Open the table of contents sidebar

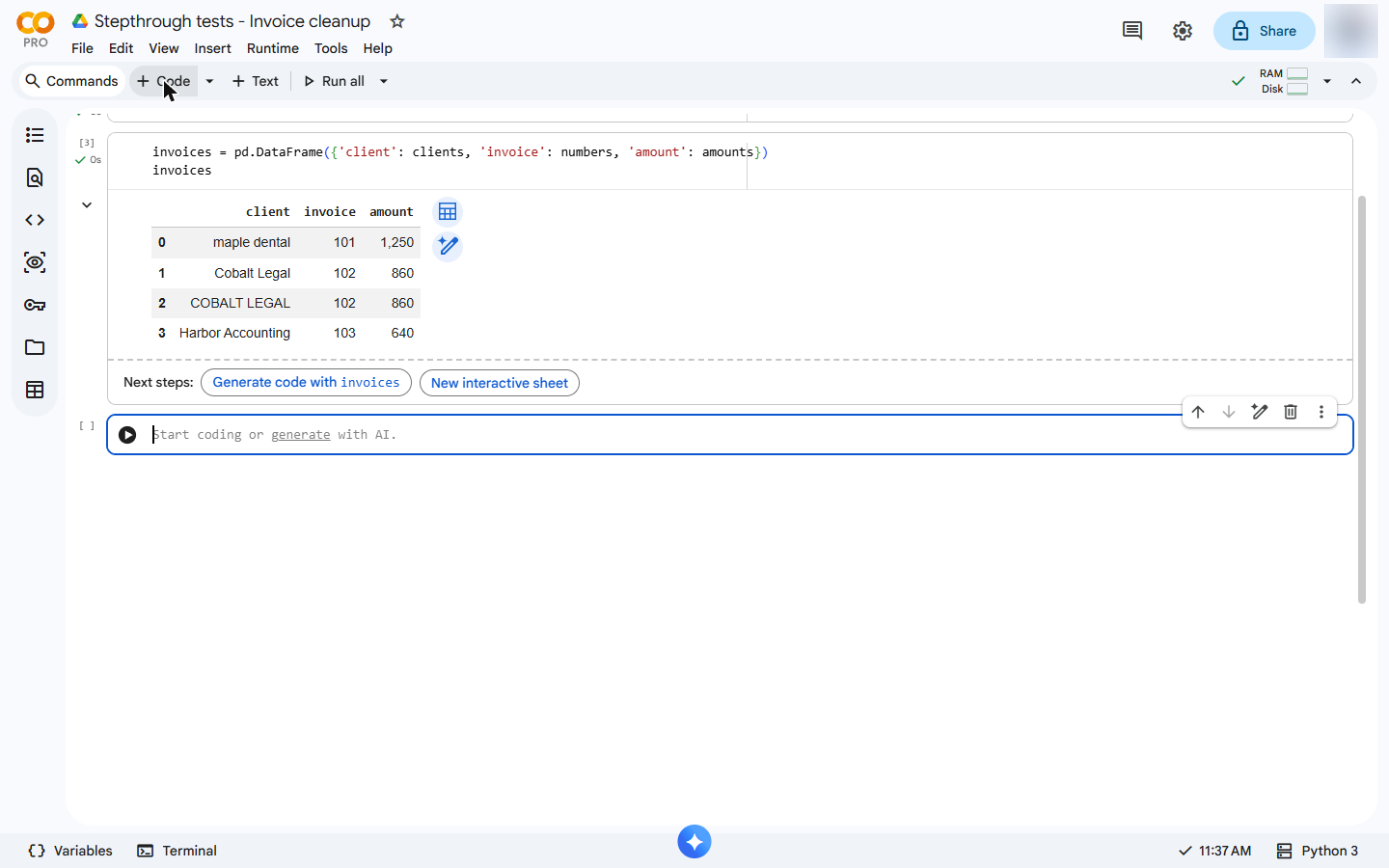pos(35,135)
